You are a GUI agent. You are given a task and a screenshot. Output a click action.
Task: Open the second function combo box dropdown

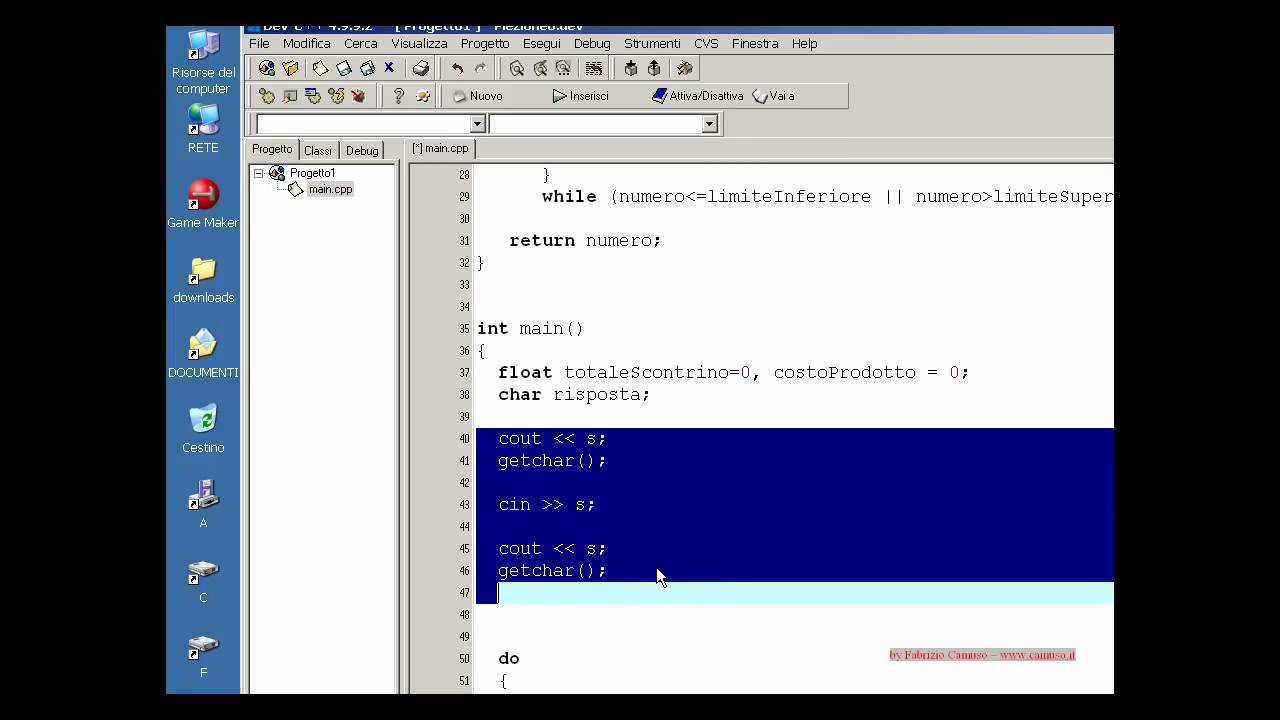[709, 124]
